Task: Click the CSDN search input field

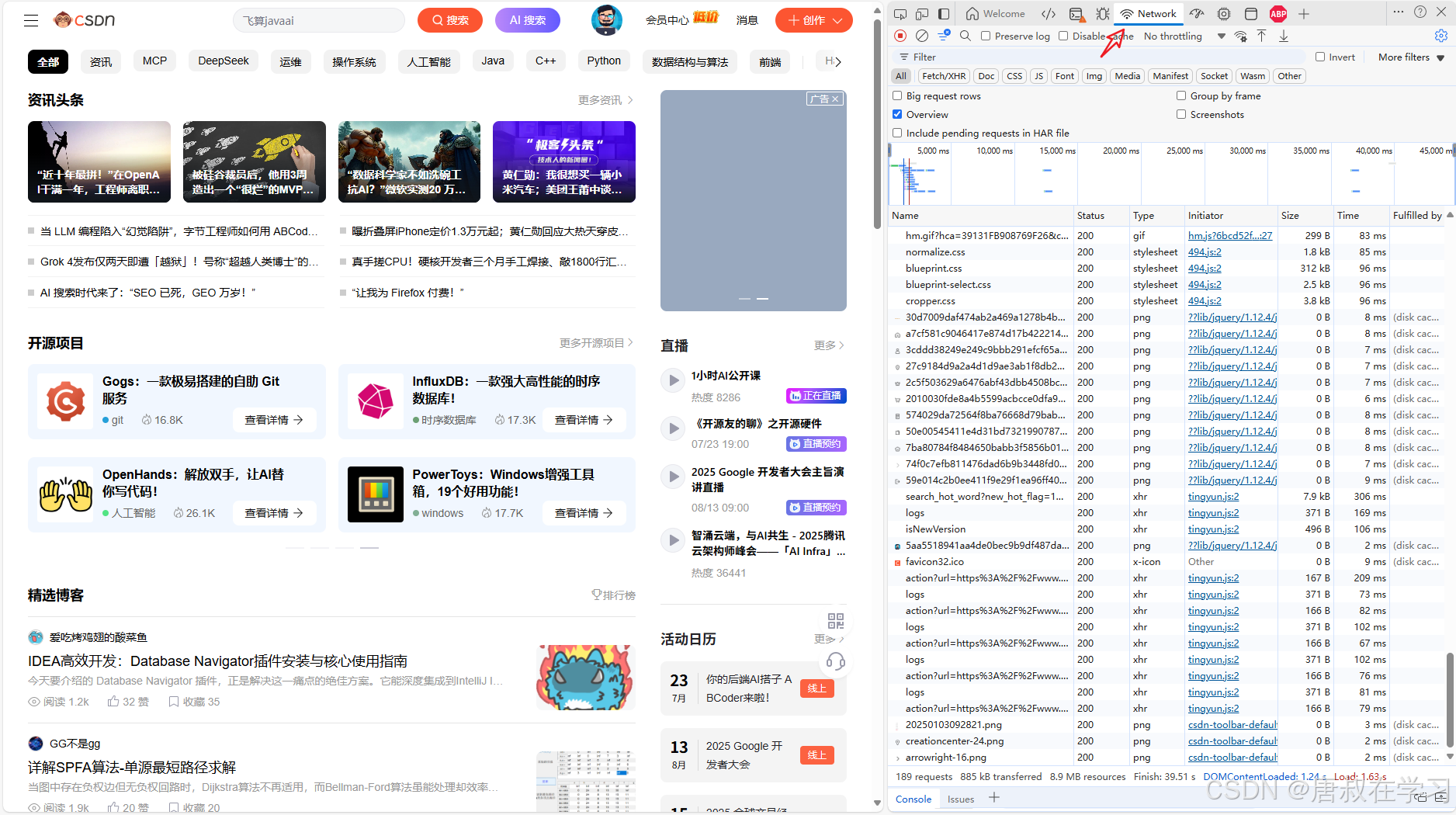Action: pyautogui.click(x=318, y=20)
